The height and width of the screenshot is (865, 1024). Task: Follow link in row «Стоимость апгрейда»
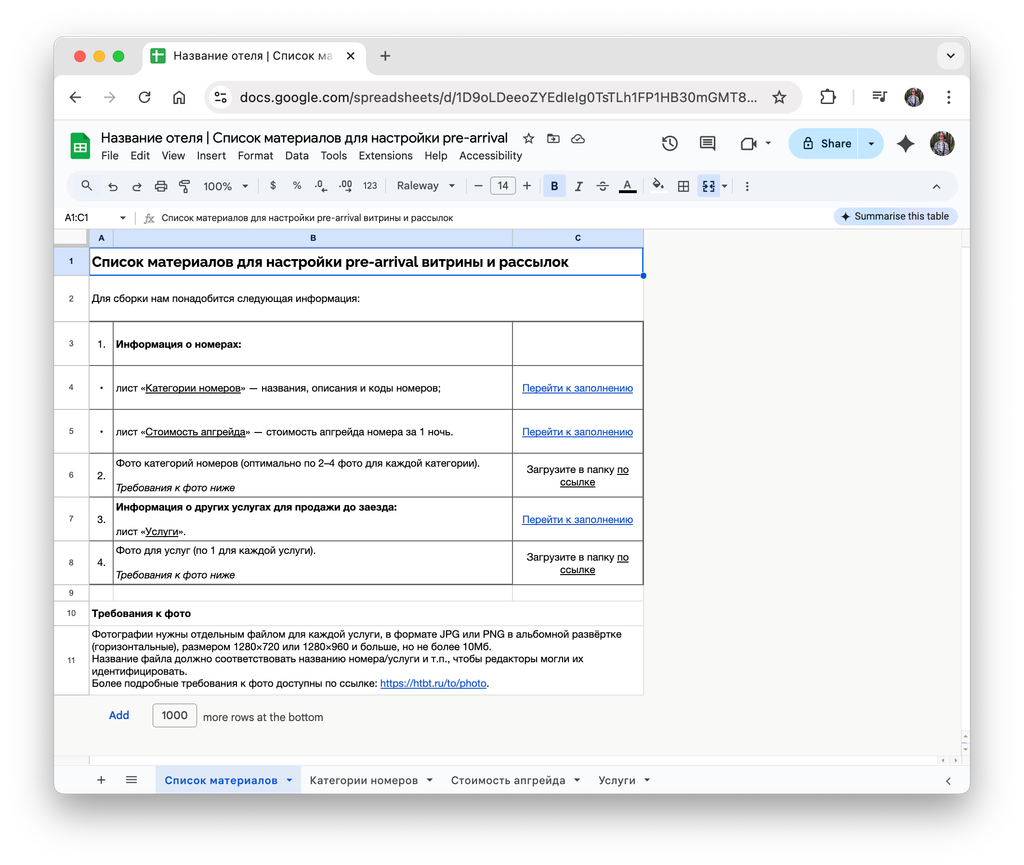click(x=577, y=432)
